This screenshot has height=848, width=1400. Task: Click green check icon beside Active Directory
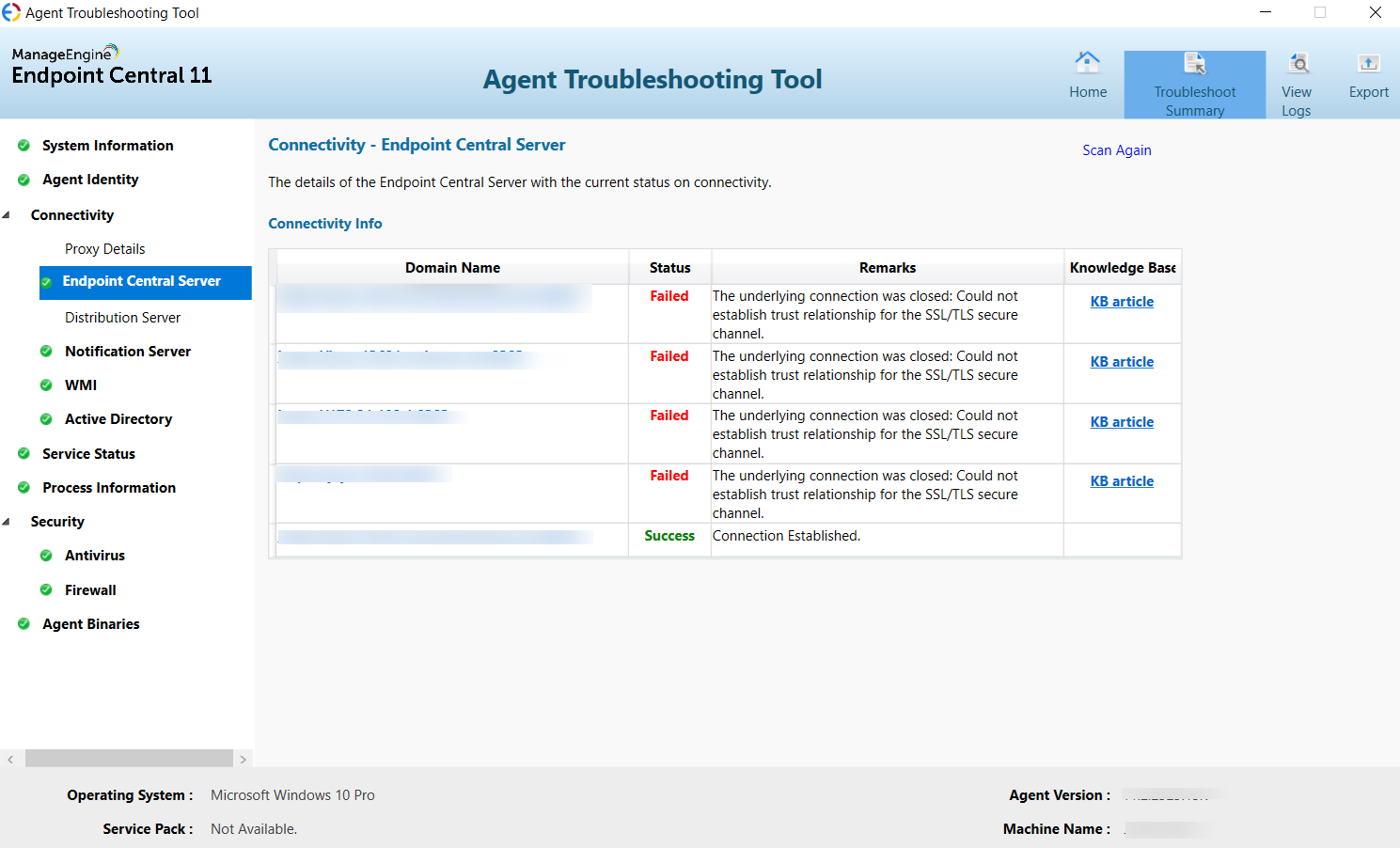(46, 419)
